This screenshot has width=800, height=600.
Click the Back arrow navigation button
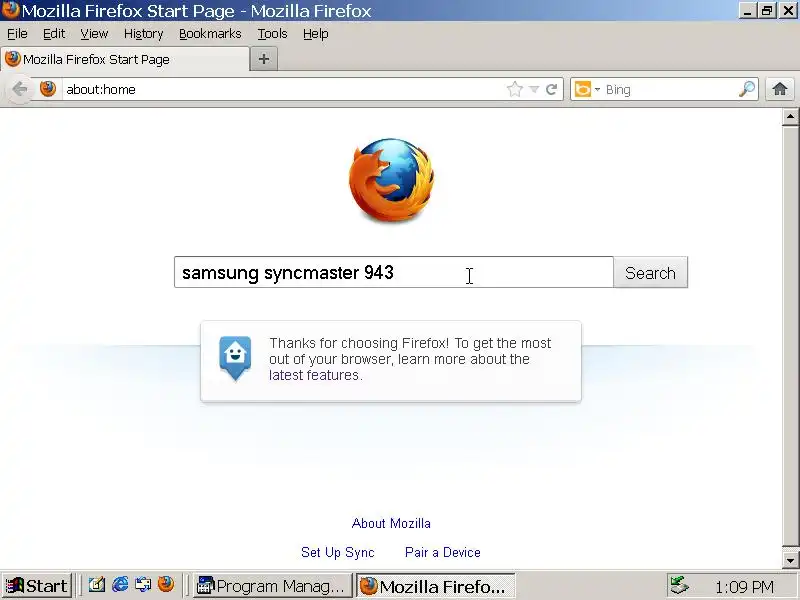point(20,89)
